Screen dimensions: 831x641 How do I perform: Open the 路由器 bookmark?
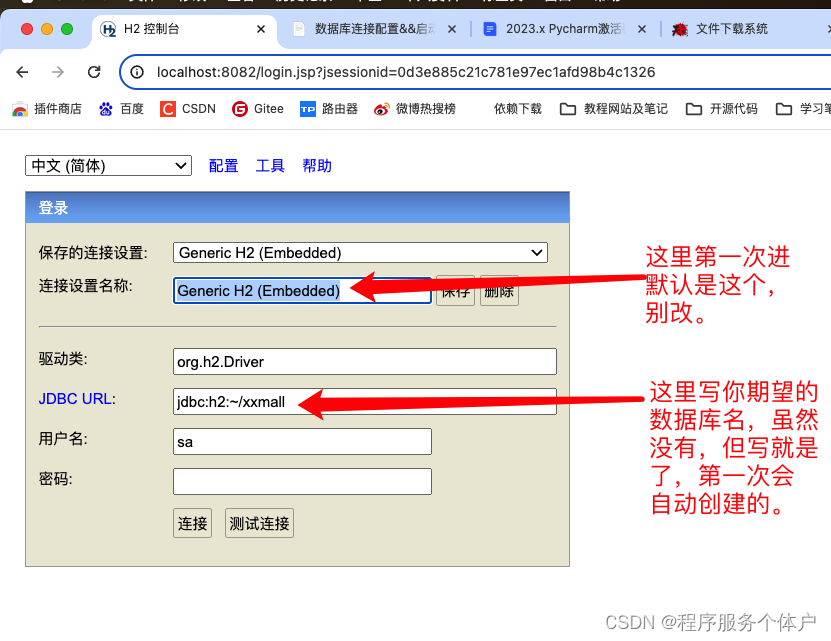pos(329,109)
